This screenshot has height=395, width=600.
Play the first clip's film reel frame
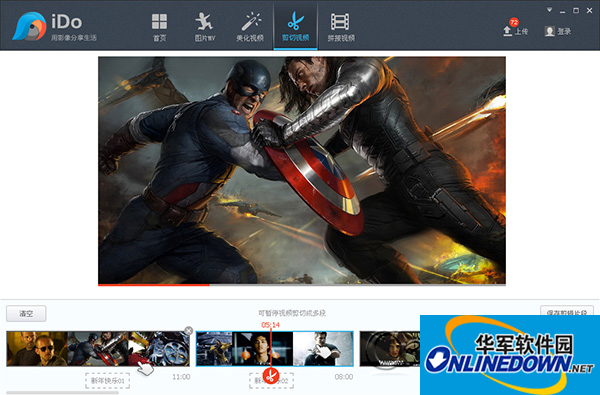coord(159,349)
